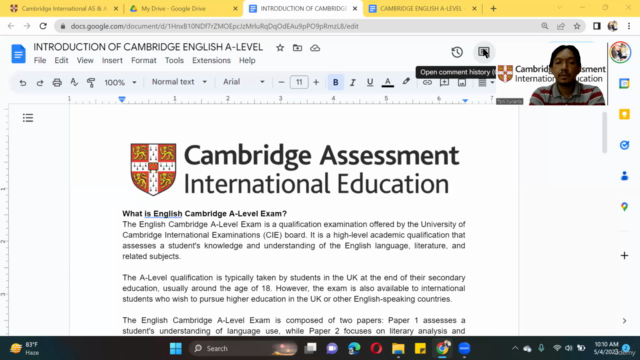The width and height of the screenshot is (640, 360).
Task: Open a new browser tab
Action: point(493,9)
